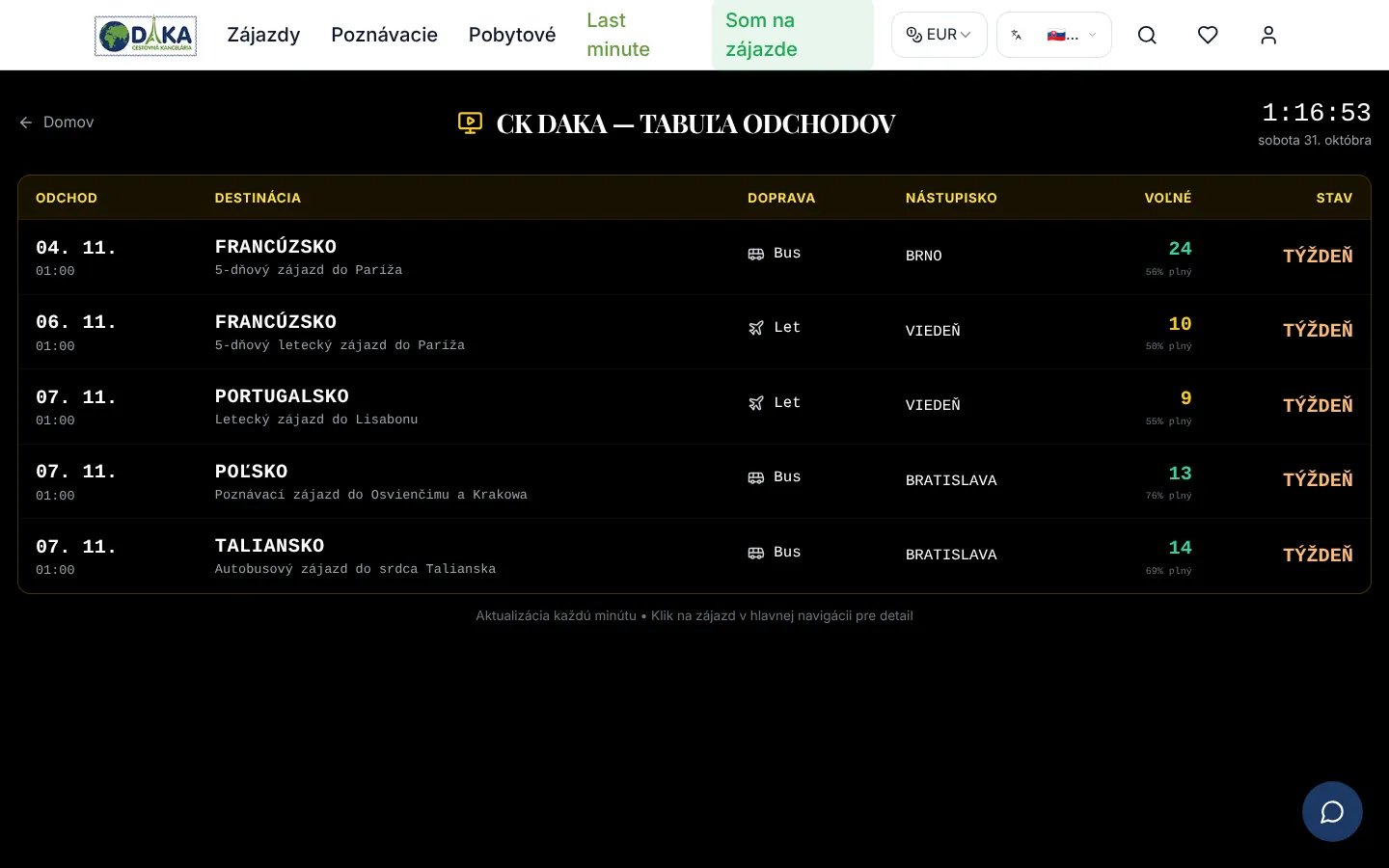Click the plane icon in the Portugalsko row

point(756,403)
